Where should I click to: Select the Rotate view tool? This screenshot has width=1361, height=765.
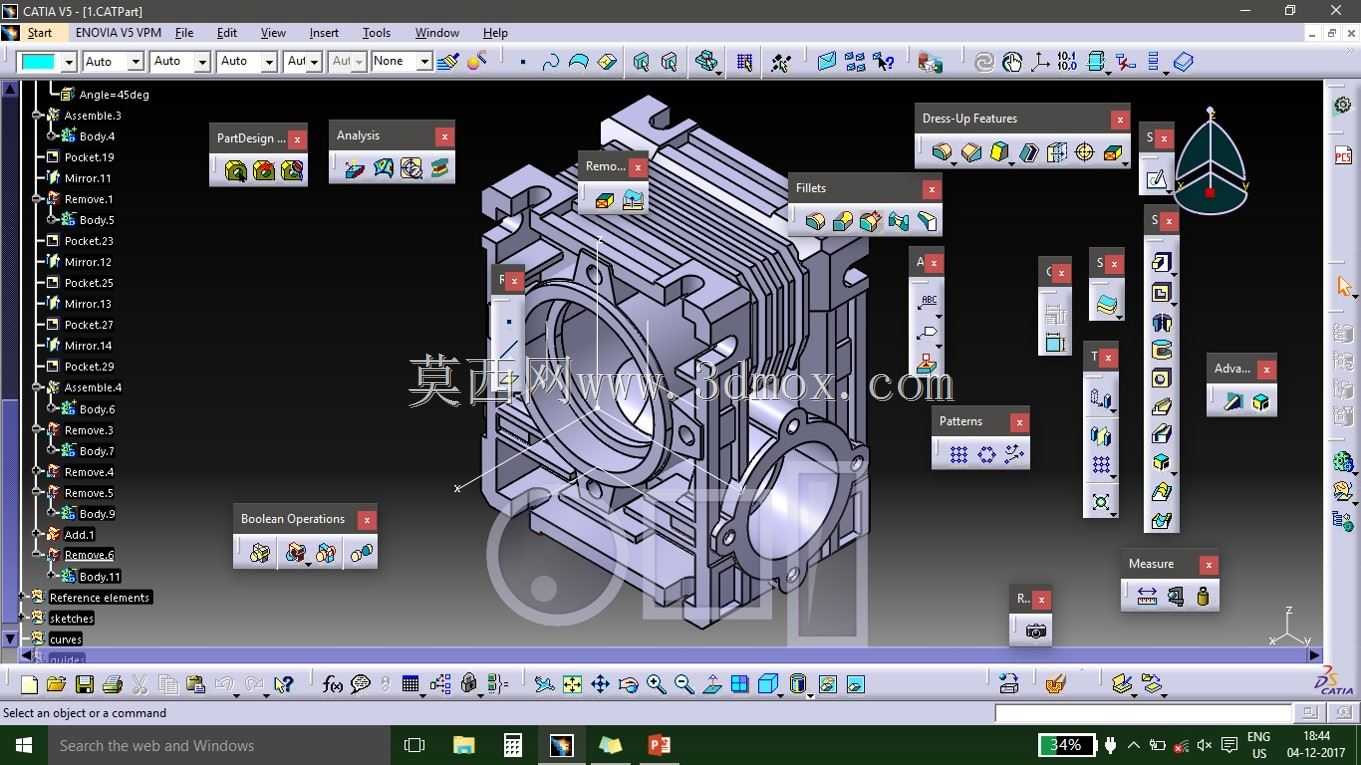(628, 684)
